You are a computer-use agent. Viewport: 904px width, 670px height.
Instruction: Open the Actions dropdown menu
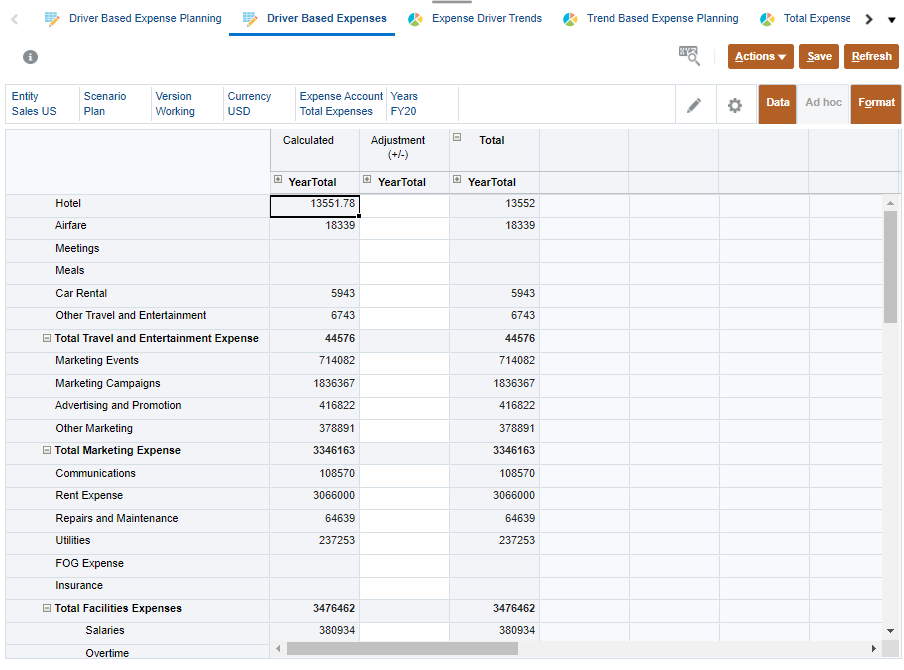pyautogui.click(x=760, y=57)
